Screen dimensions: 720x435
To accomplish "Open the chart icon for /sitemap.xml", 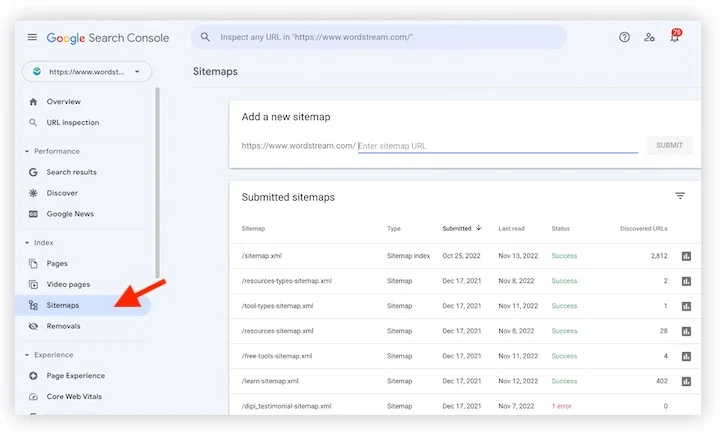I will 686,256.
